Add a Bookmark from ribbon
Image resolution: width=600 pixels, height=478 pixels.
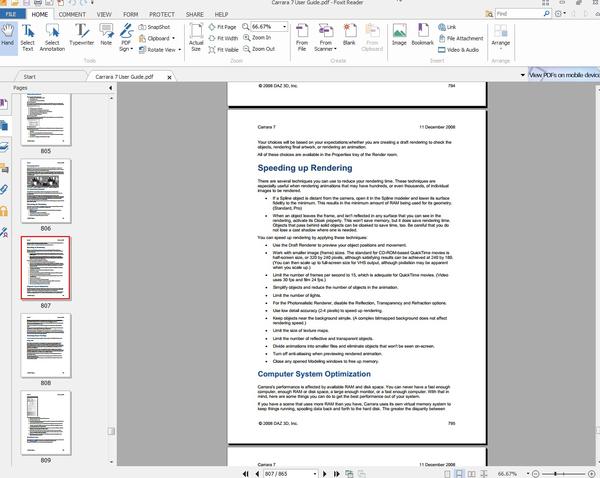click(422, 35)
